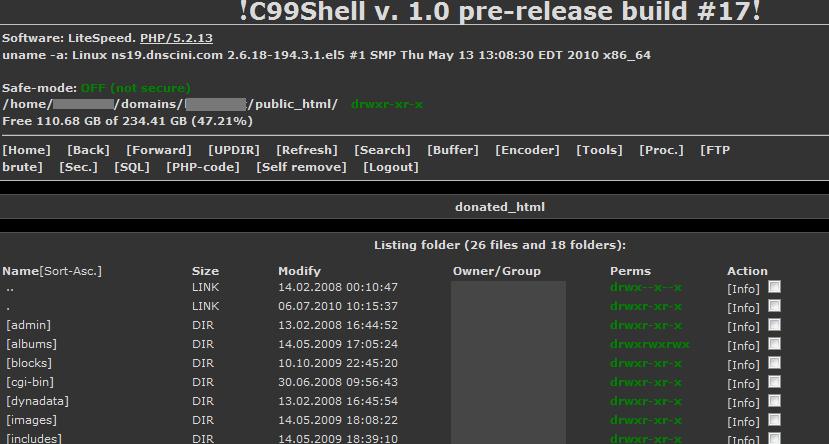Open the [SQL] manager link
829x444 pixels.
coord(132,167)
